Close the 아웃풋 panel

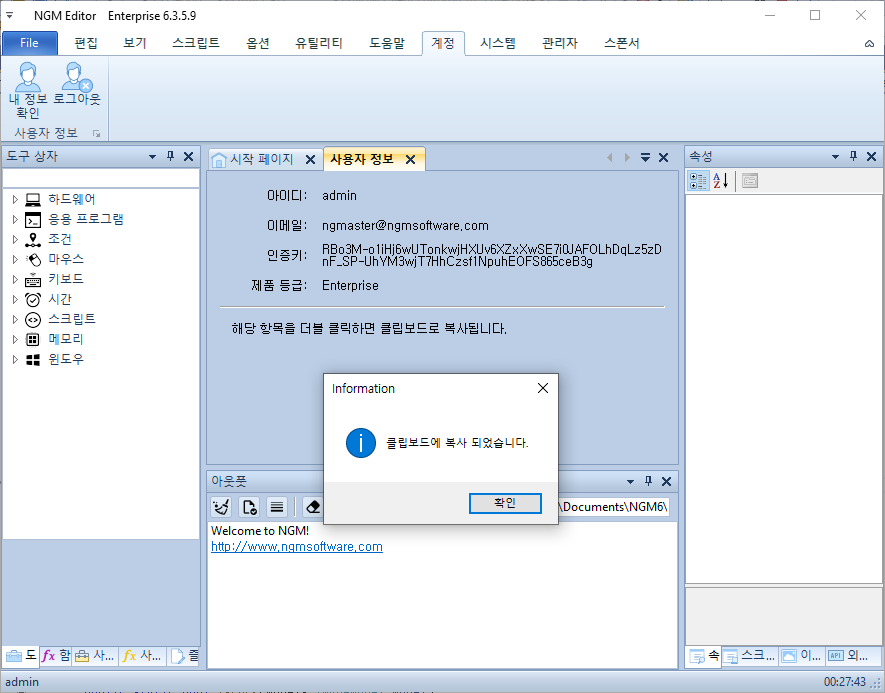(x=667, y=481)
